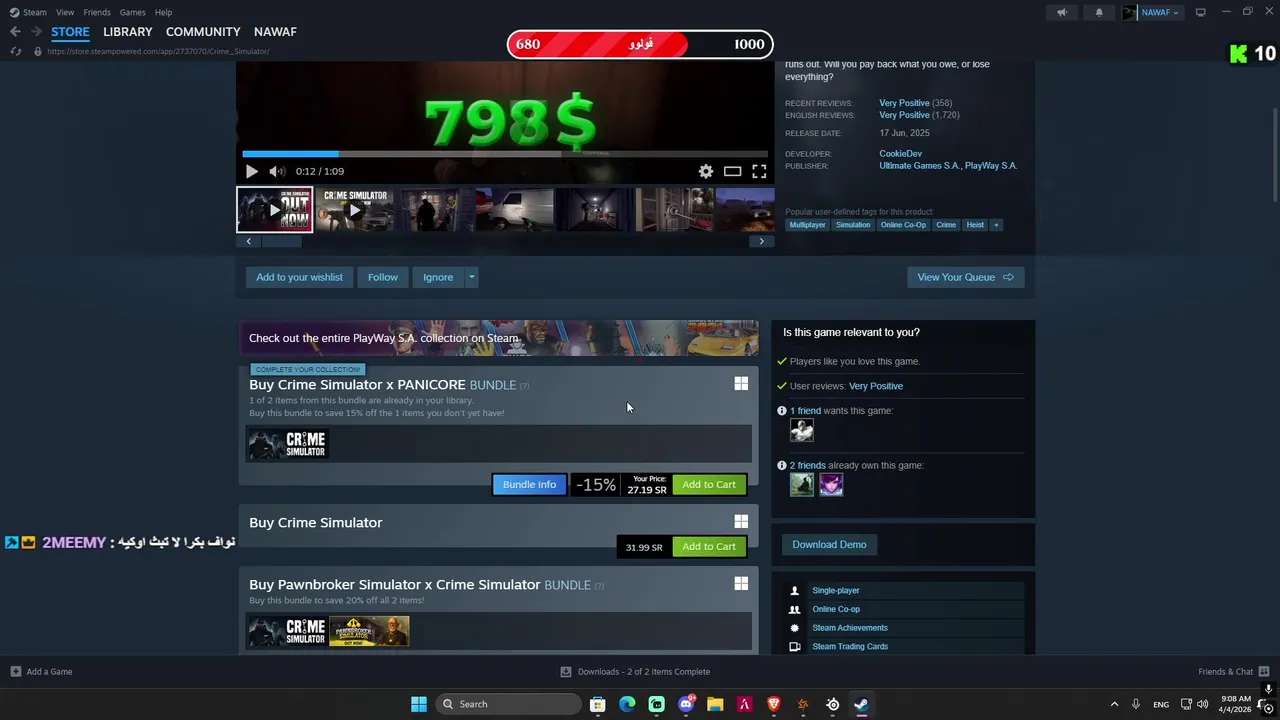Mute the trailer volume speaker icon

277,171
